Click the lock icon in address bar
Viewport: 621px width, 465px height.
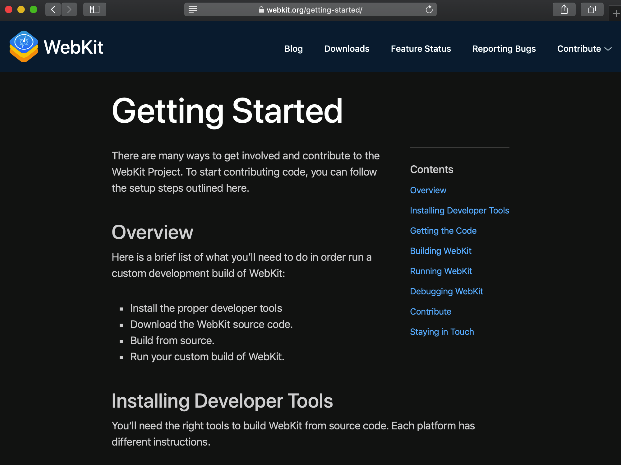click(261, 10)
